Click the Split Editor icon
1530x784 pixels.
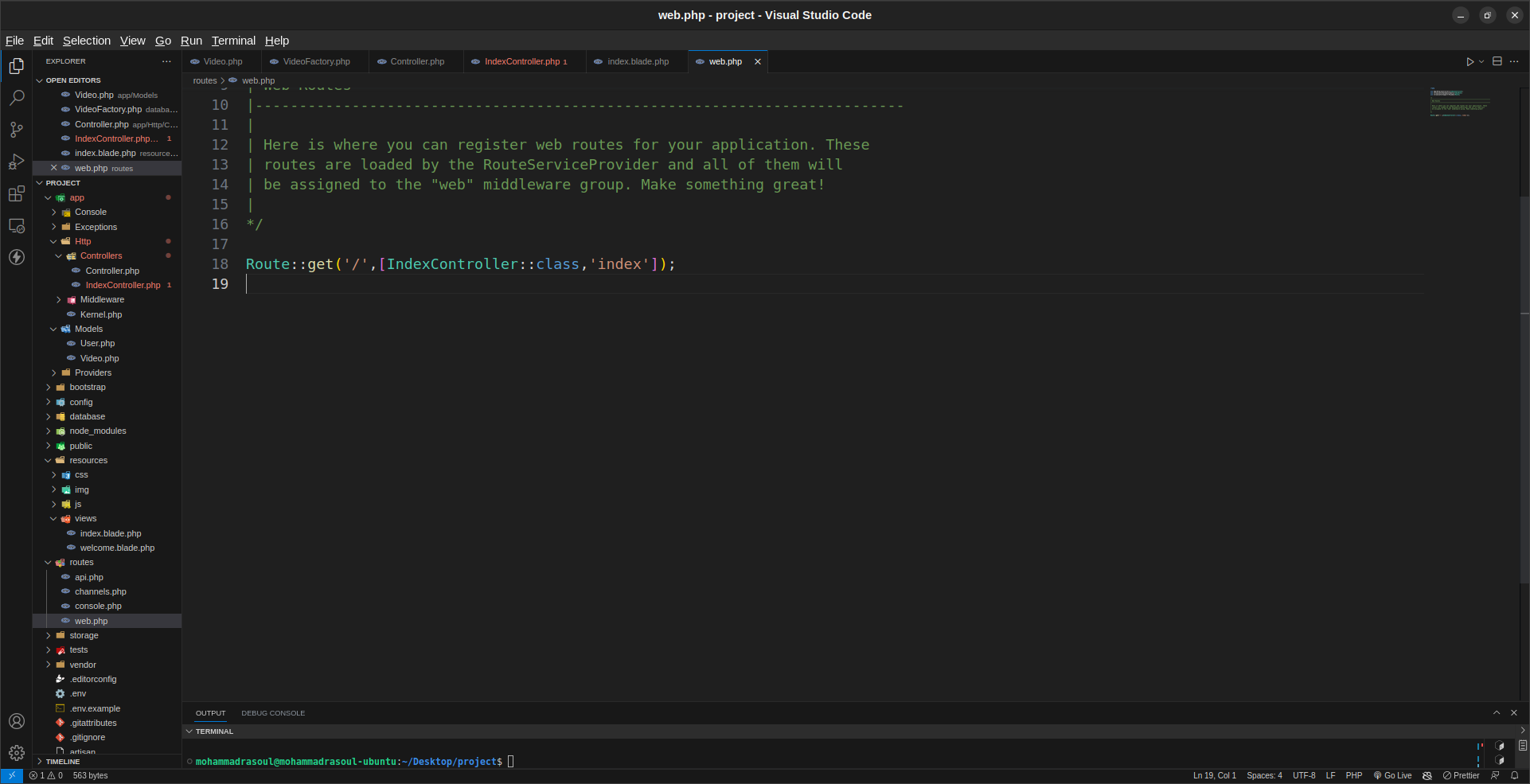1497,61
